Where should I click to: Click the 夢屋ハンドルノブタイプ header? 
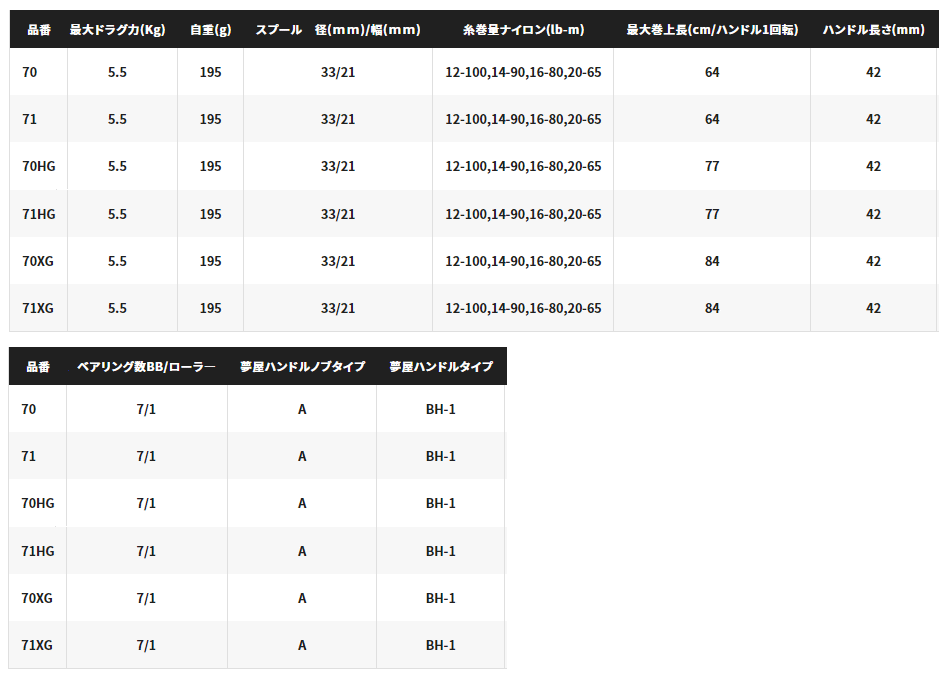(x=302, y=366)
